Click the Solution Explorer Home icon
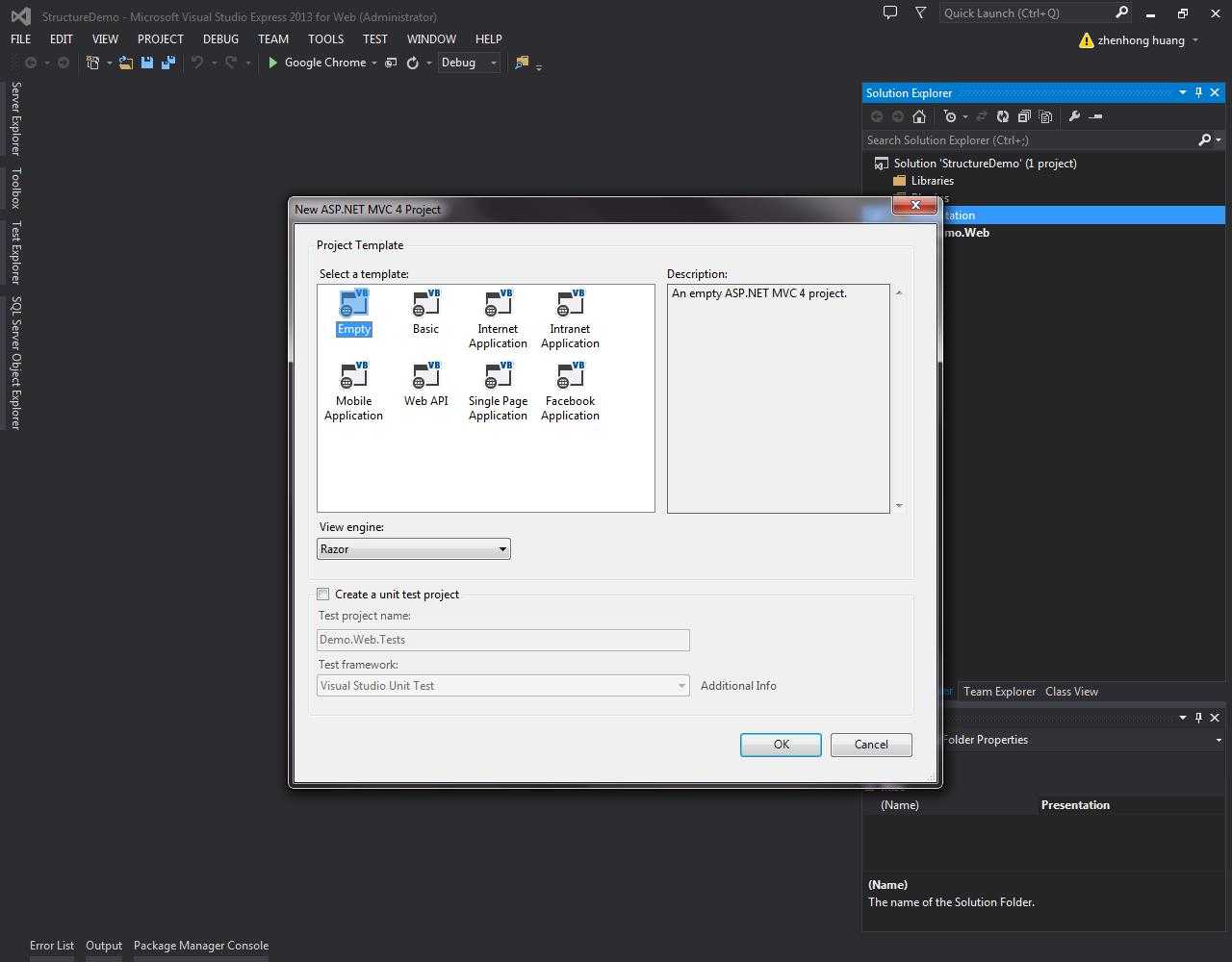1232x962 pixels. (919, 116)
